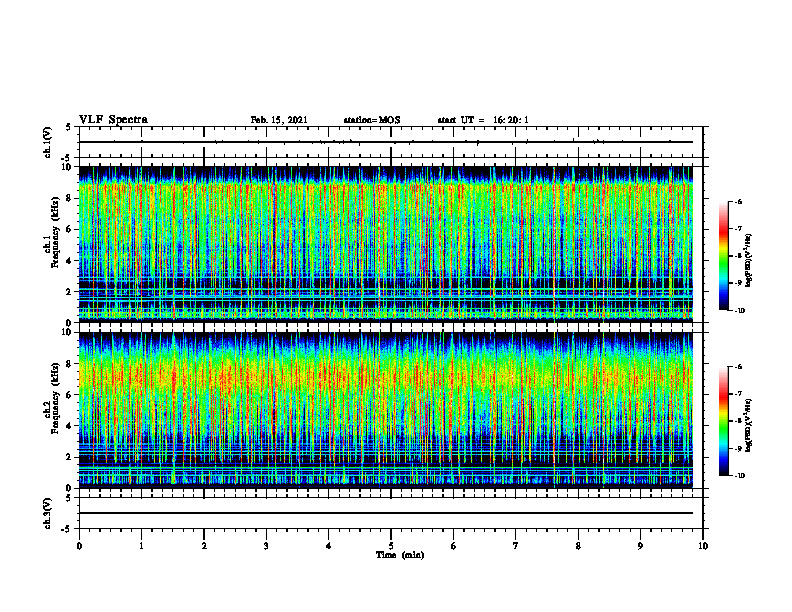Viewport: 792px width, 612px height.
Task: Click the "-10" label on ch.1 colorbar
Action: tap(739, 311)
